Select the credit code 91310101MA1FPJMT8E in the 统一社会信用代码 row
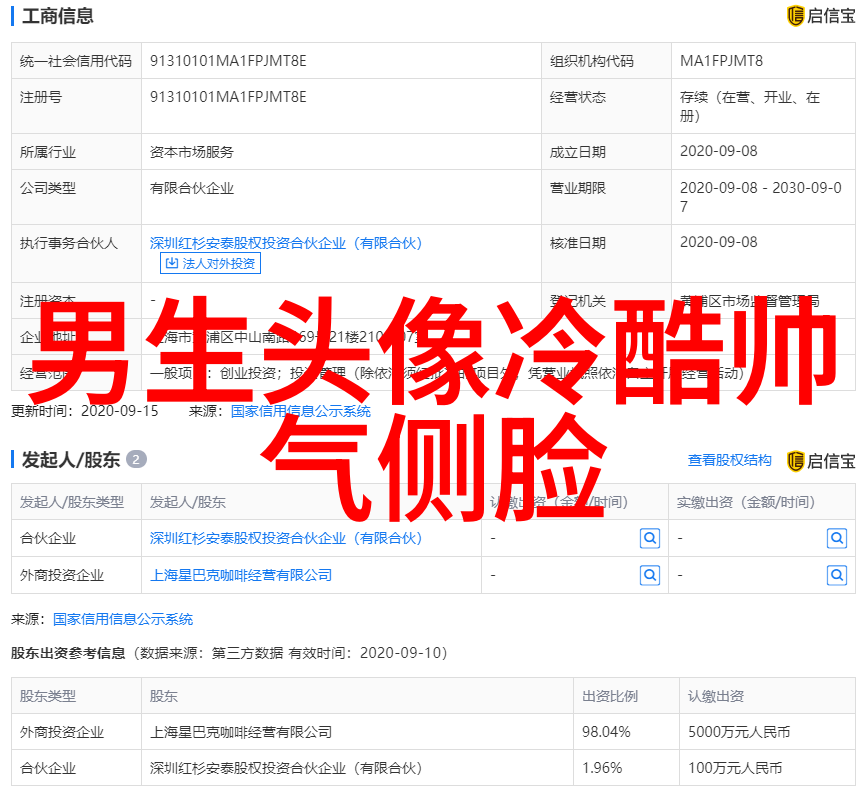The width and height of the screenshot is (867, 790). pyautogui.click(x=228, y=61)
